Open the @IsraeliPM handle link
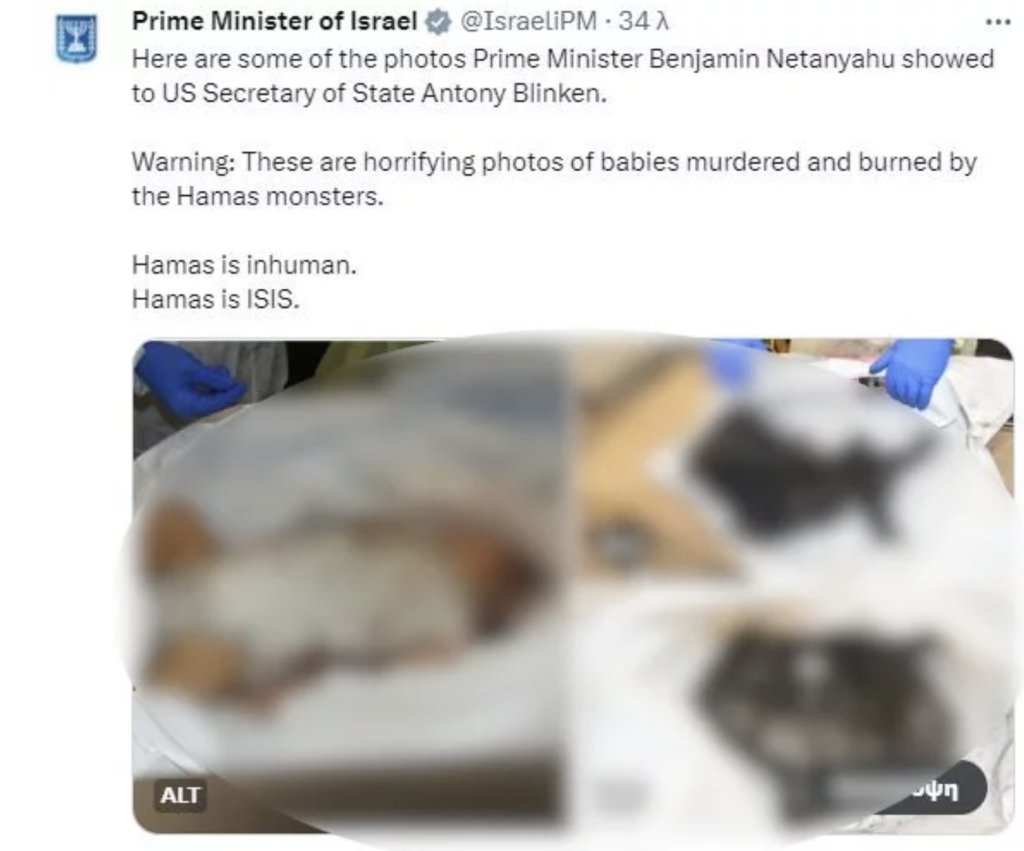Viewport: 1024px width, 851px height. tap(529, 22)
